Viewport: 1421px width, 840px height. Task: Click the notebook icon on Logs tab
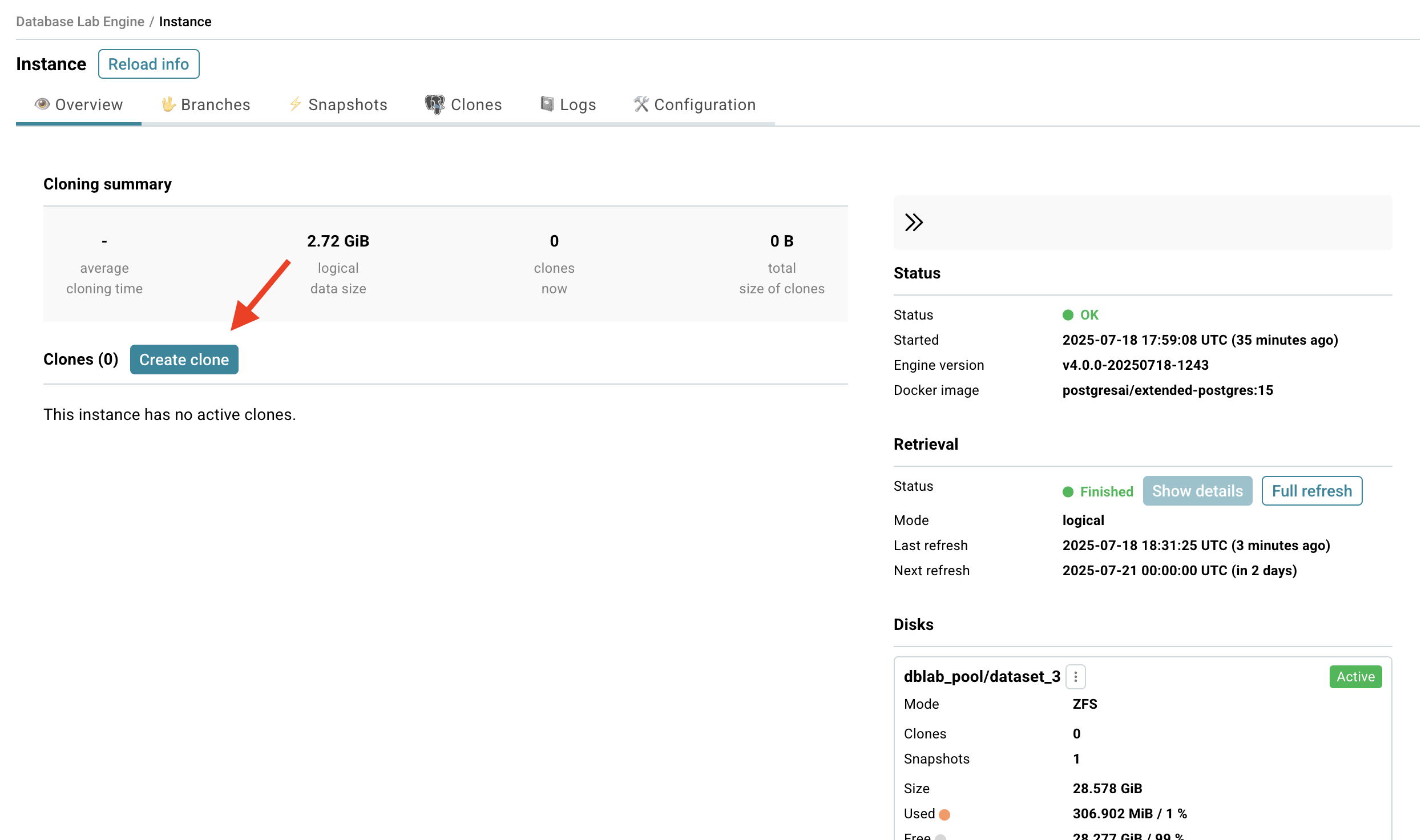click(x=547, y=104)
